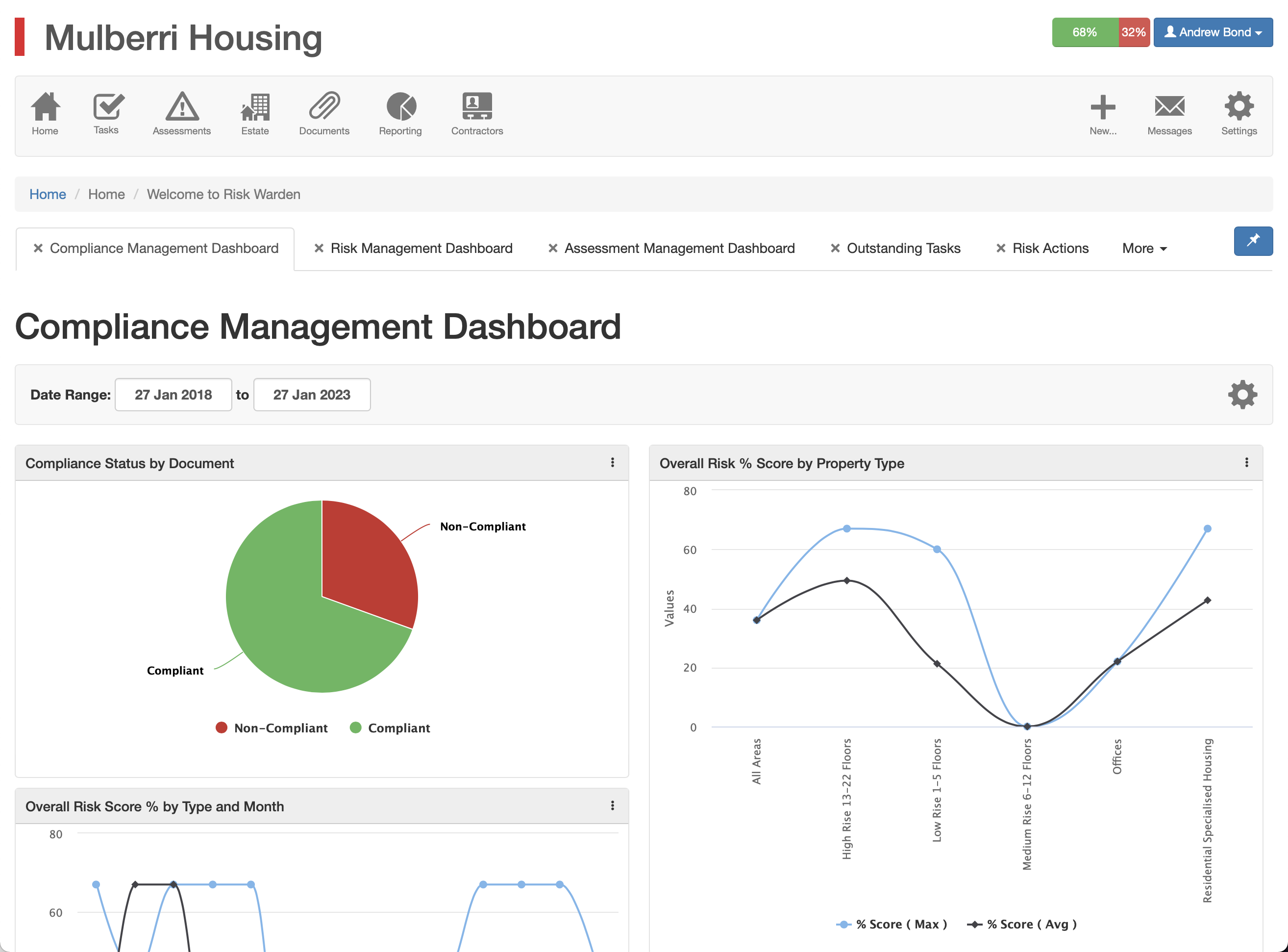Click the New... plus icon
1288x952 pixels.
1103,106
